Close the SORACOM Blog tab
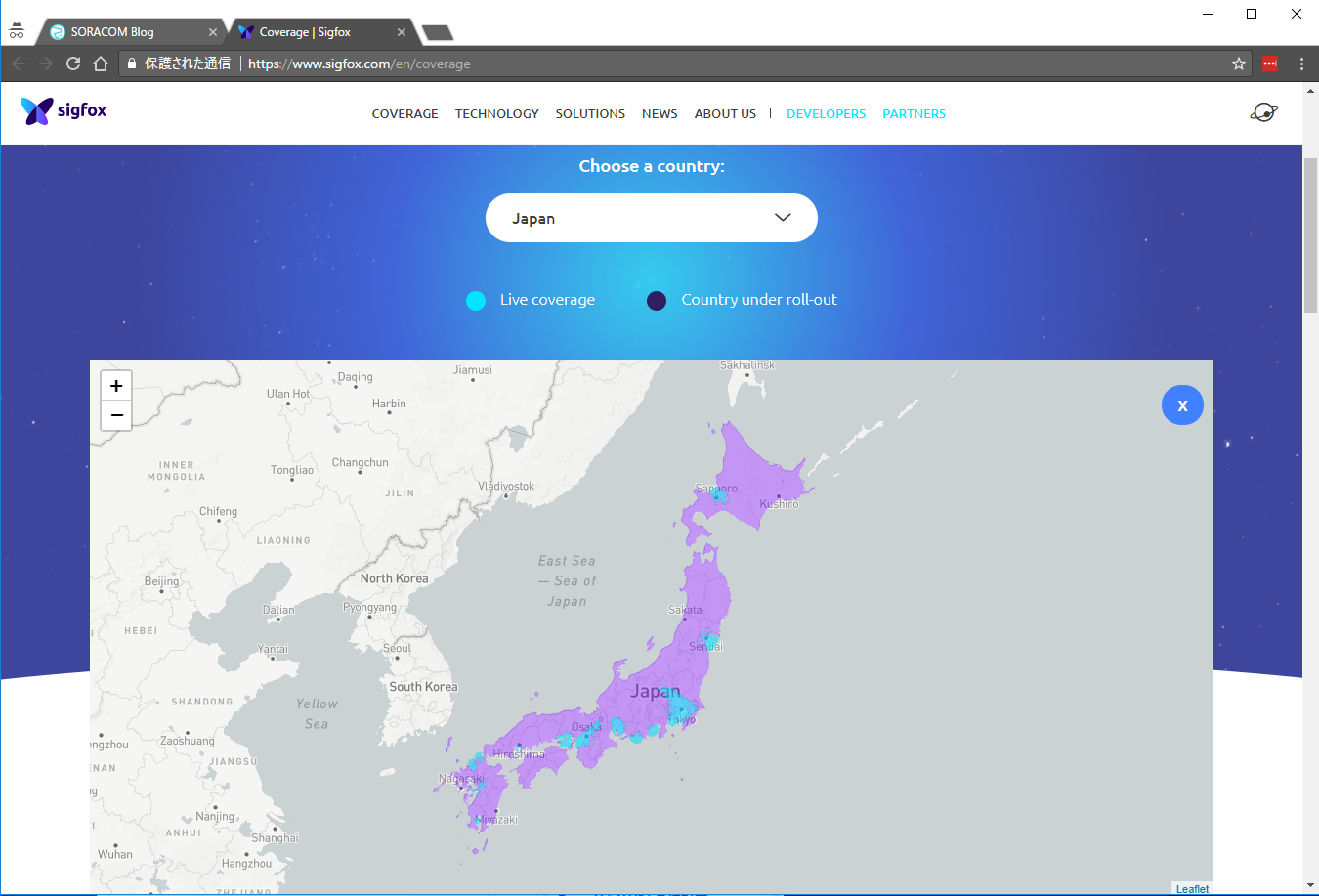 click(x=213, y=32)
